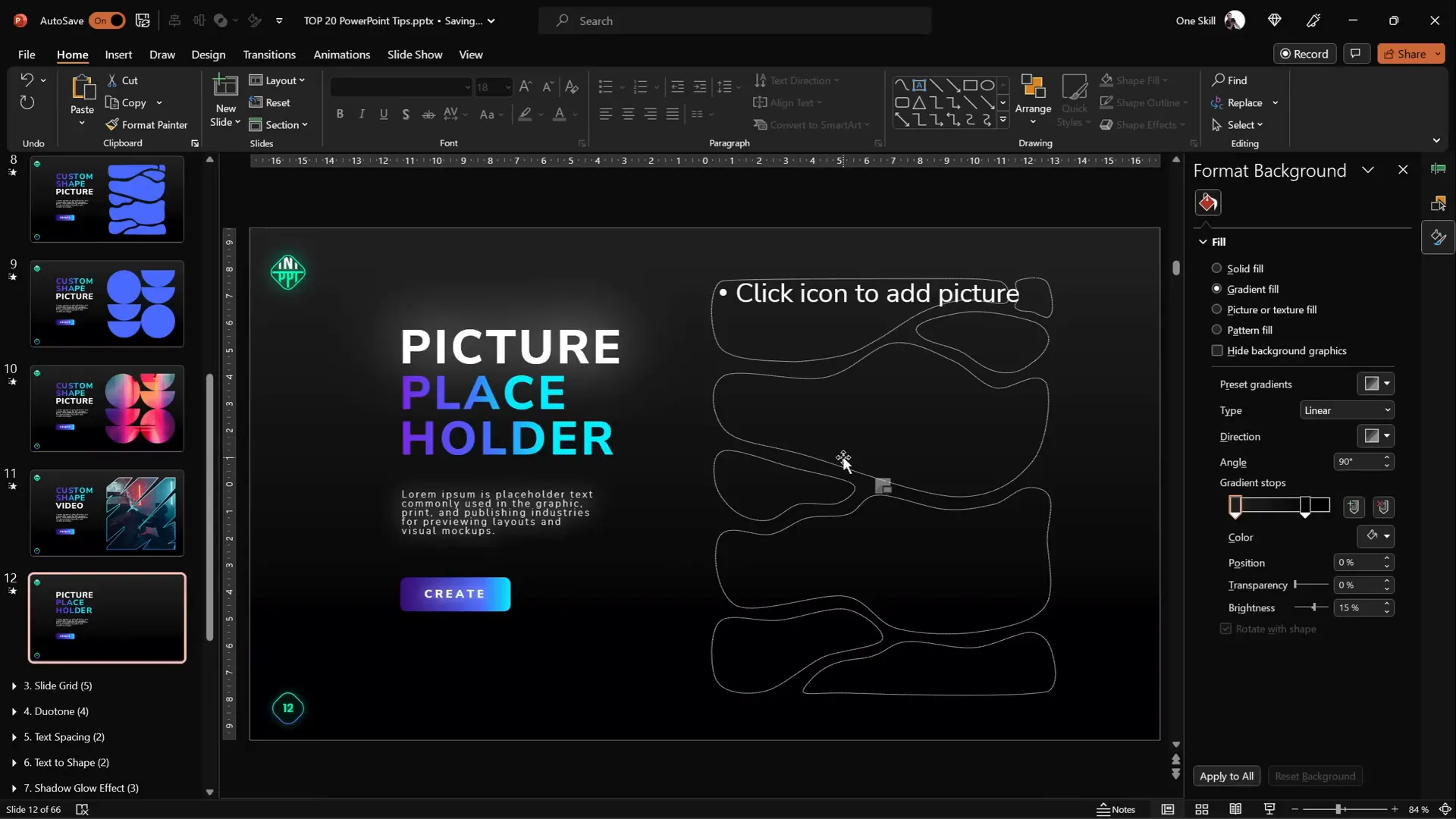Viewport: 1456px width, 819px height.
Task: Switch to the Animations tab
Action: click(341, 55)
